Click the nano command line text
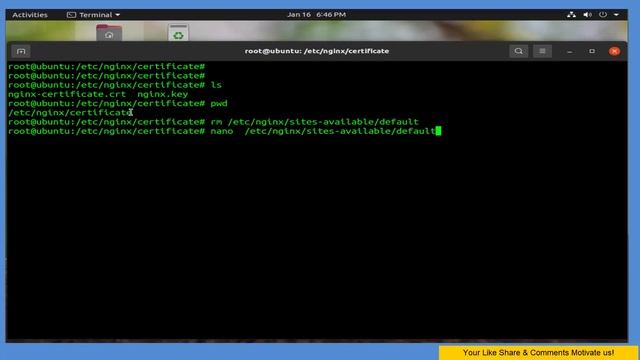Image resolution: width=640 pixels, height=360 pixels. (x=322, y=131)
